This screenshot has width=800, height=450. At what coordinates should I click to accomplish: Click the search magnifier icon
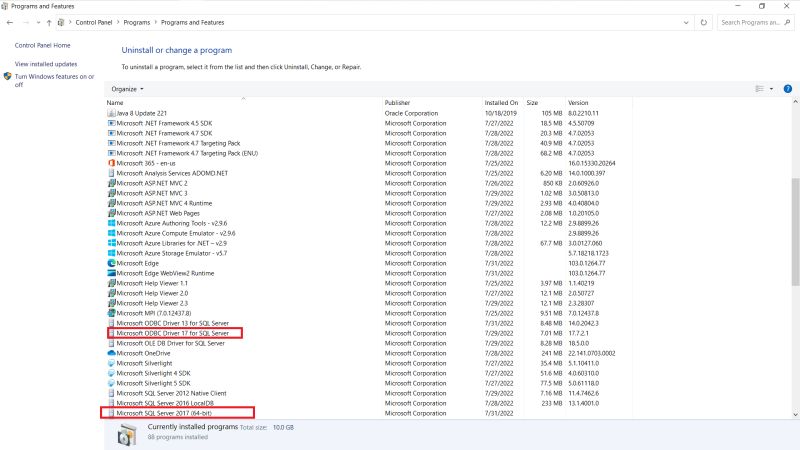click(x=787, y=22)
